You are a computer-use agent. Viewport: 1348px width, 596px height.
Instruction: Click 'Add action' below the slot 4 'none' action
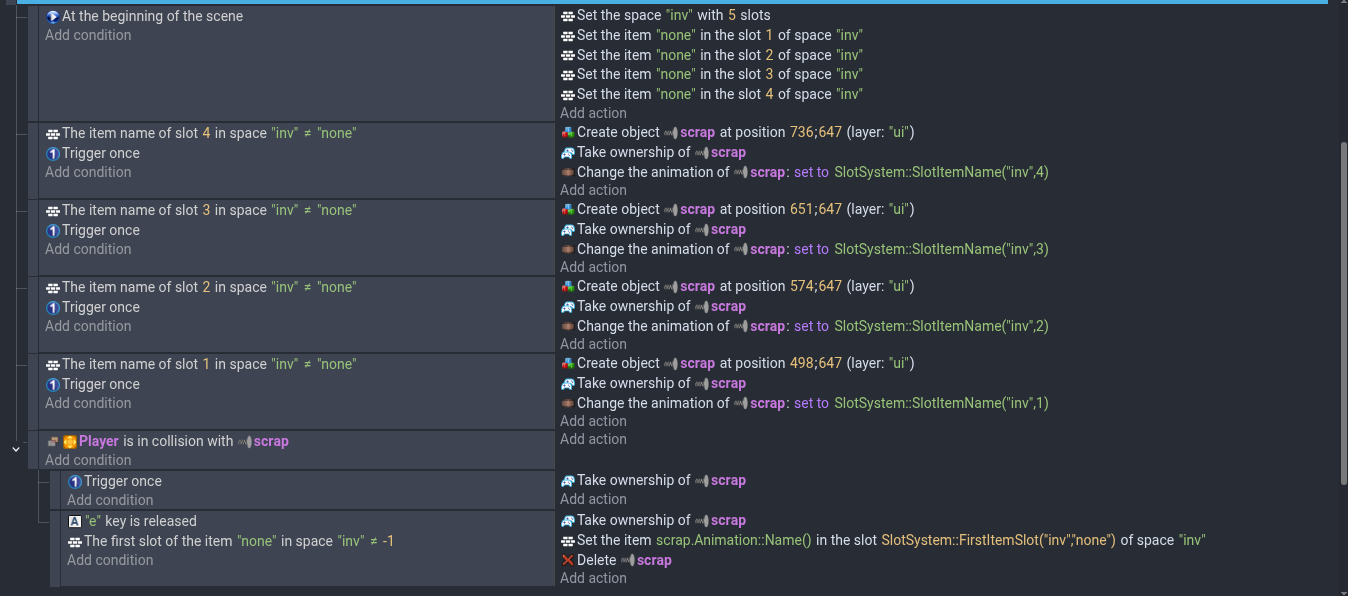pyautogui.click(x=593, y=113)
